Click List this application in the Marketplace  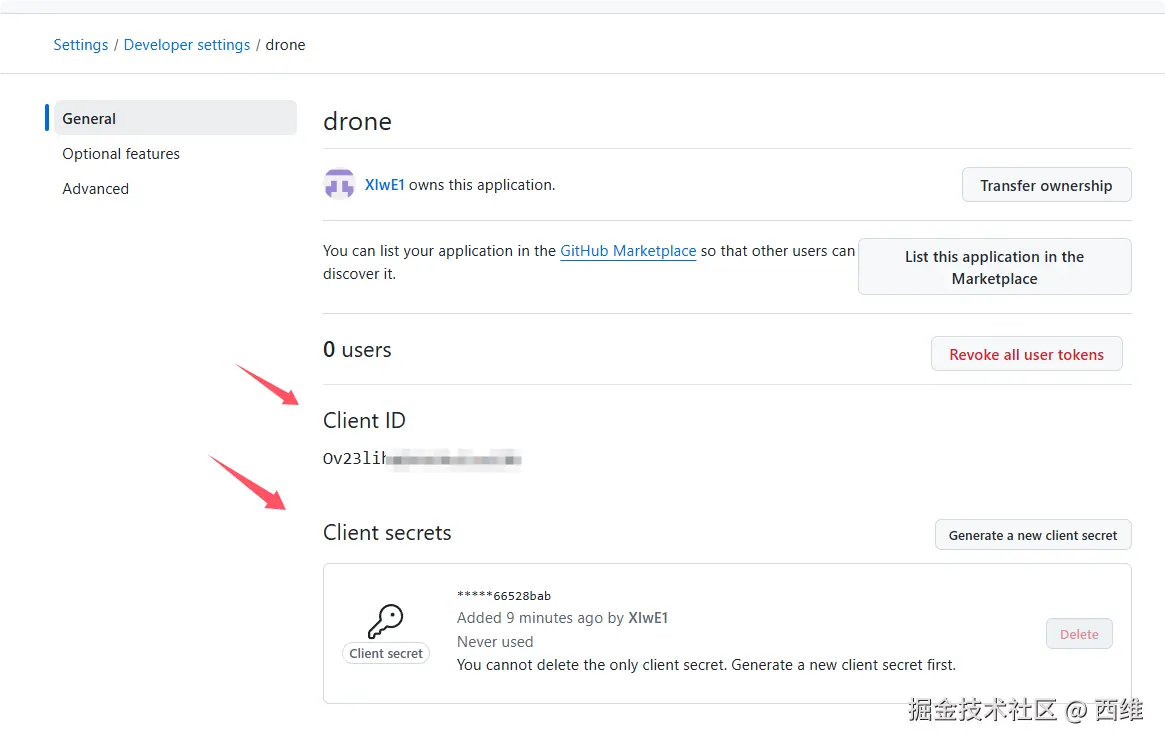tap(994, 267)
